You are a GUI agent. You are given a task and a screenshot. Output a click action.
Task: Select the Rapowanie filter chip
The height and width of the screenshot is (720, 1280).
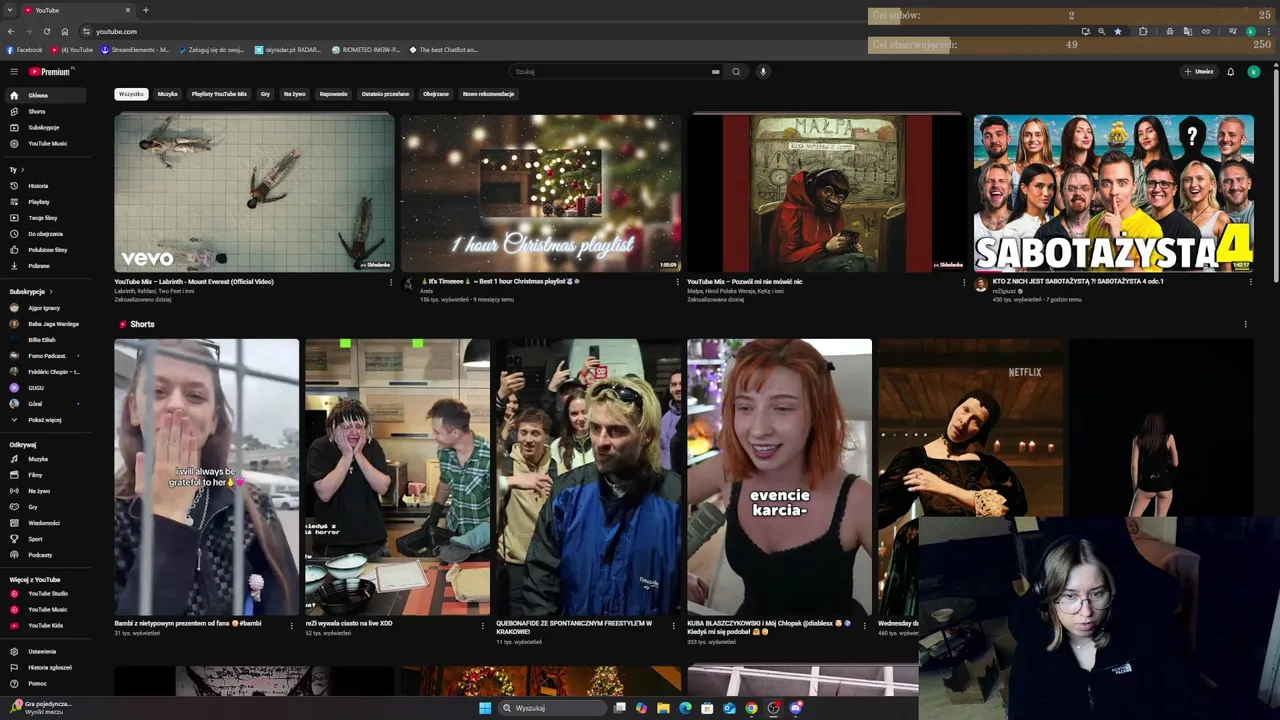pyautogui.click(x=334, y=94)
